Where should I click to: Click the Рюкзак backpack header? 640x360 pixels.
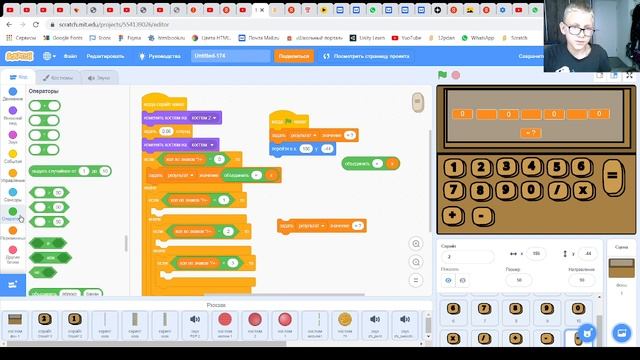[x=216, y=305]
